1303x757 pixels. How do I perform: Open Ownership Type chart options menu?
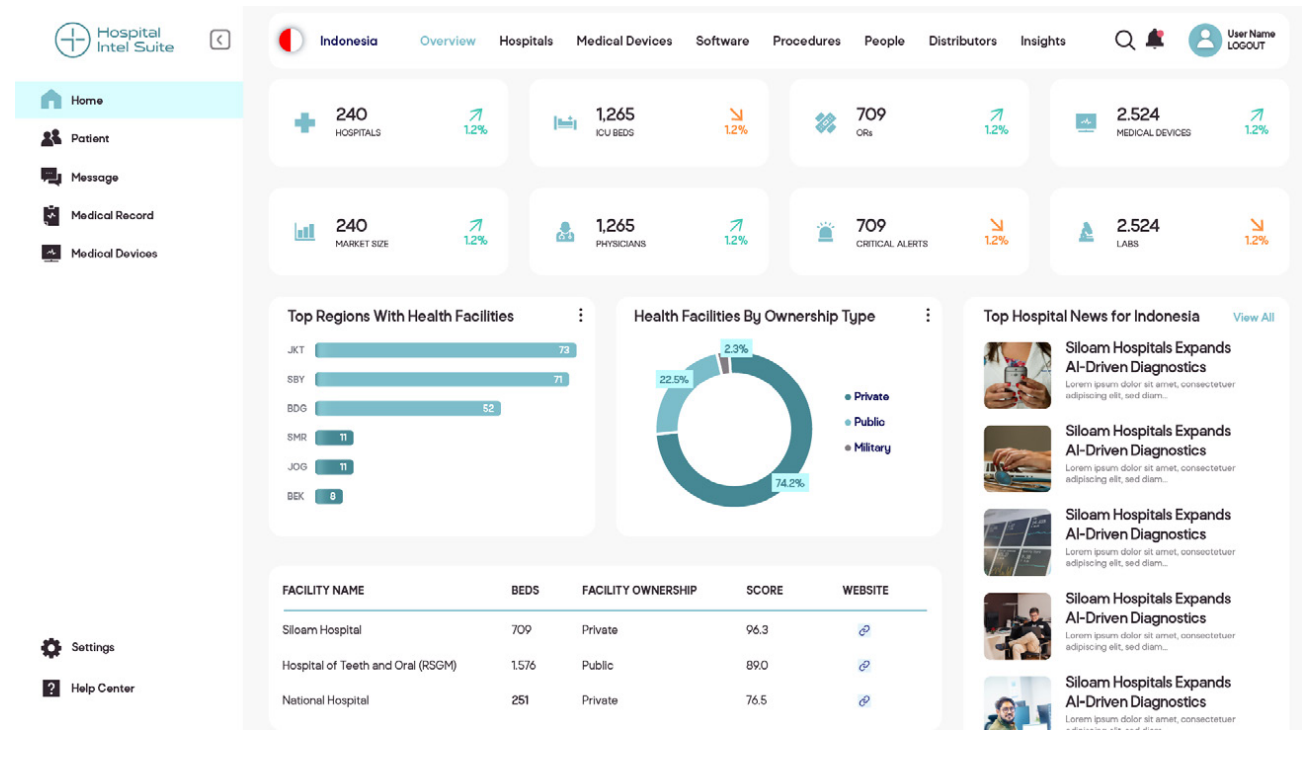[x=928, y=316]
